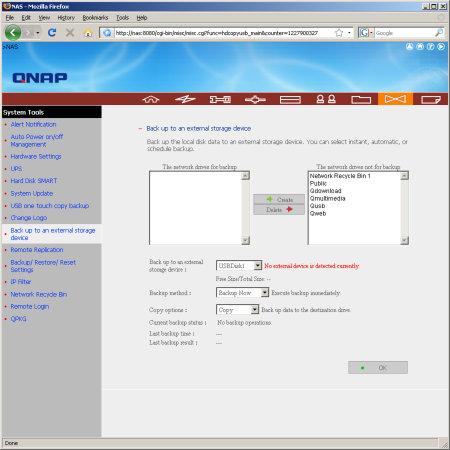Open the Remote Login link
450x450 pixels.
(x=30, y=306)
